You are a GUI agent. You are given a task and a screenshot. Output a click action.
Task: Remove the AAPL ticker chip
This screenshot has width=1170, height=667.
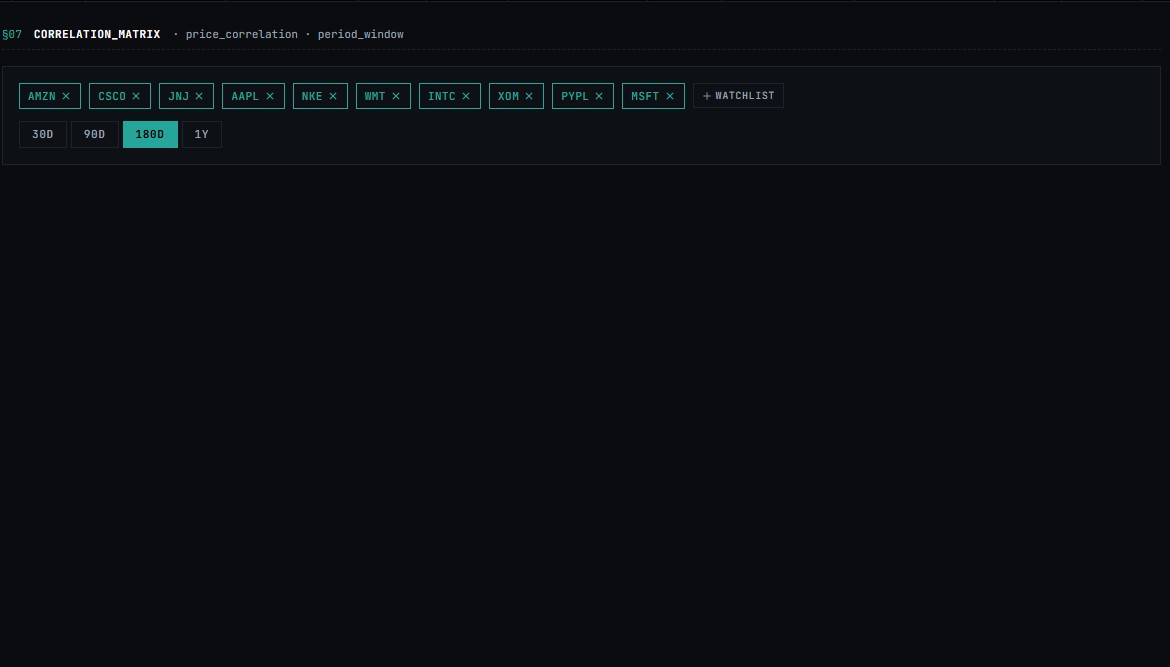pos(270,96)
